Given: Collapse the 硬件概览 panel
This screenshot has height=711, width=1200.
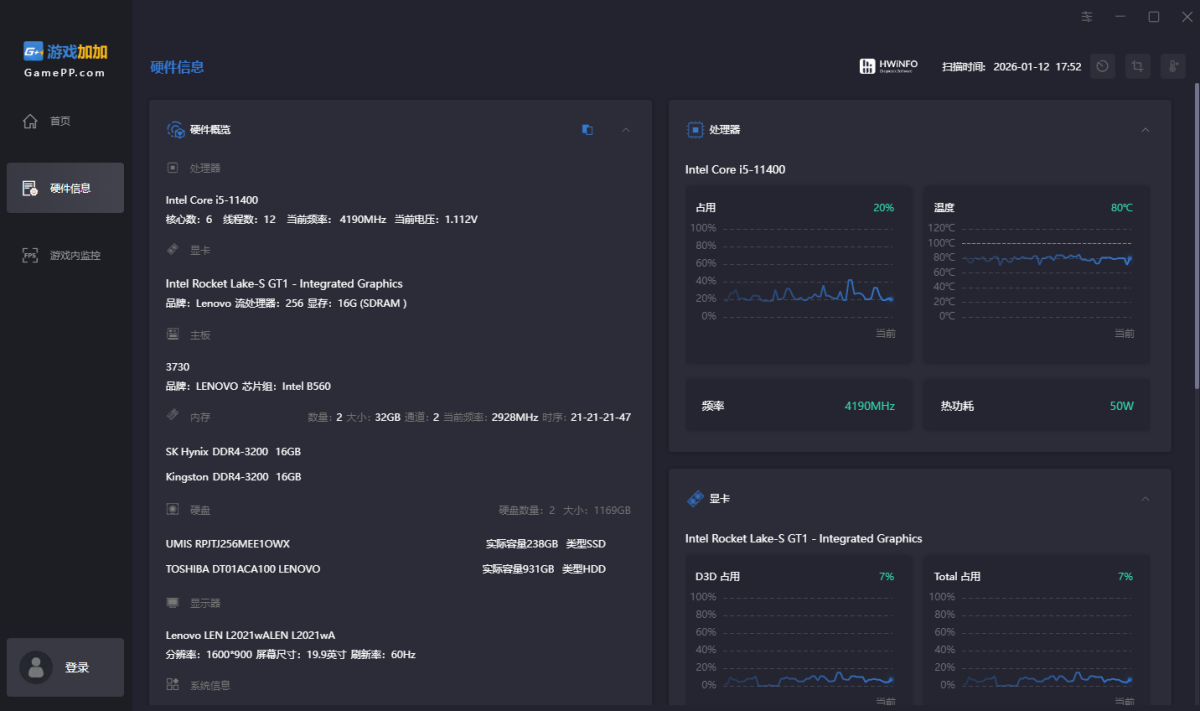Looking at the screenshot, I should coord(626,130).
